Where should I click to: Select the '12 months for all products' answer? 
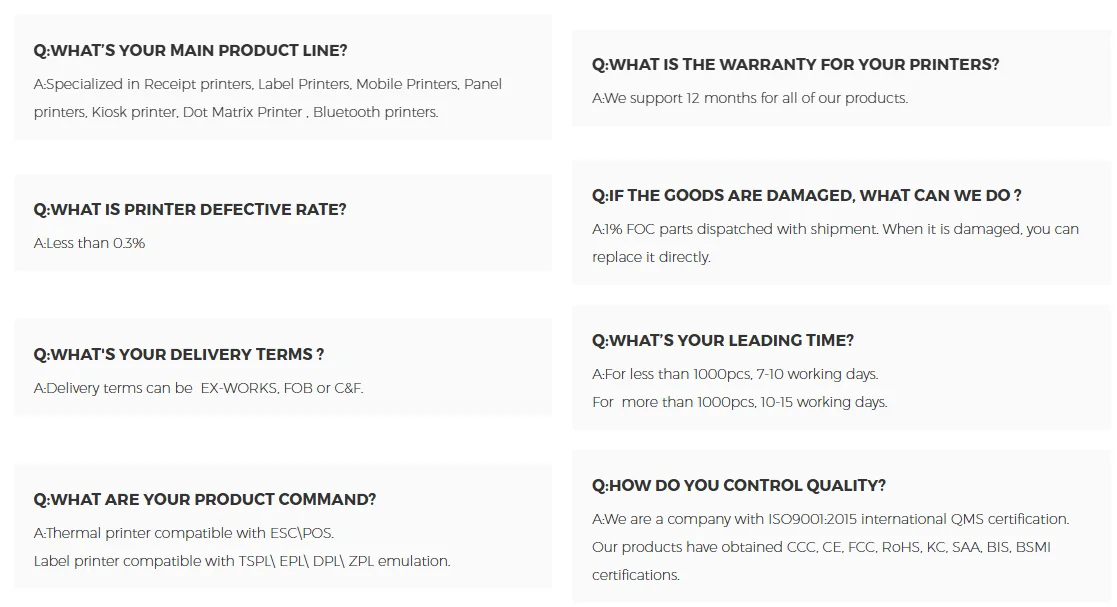(749, 98)
